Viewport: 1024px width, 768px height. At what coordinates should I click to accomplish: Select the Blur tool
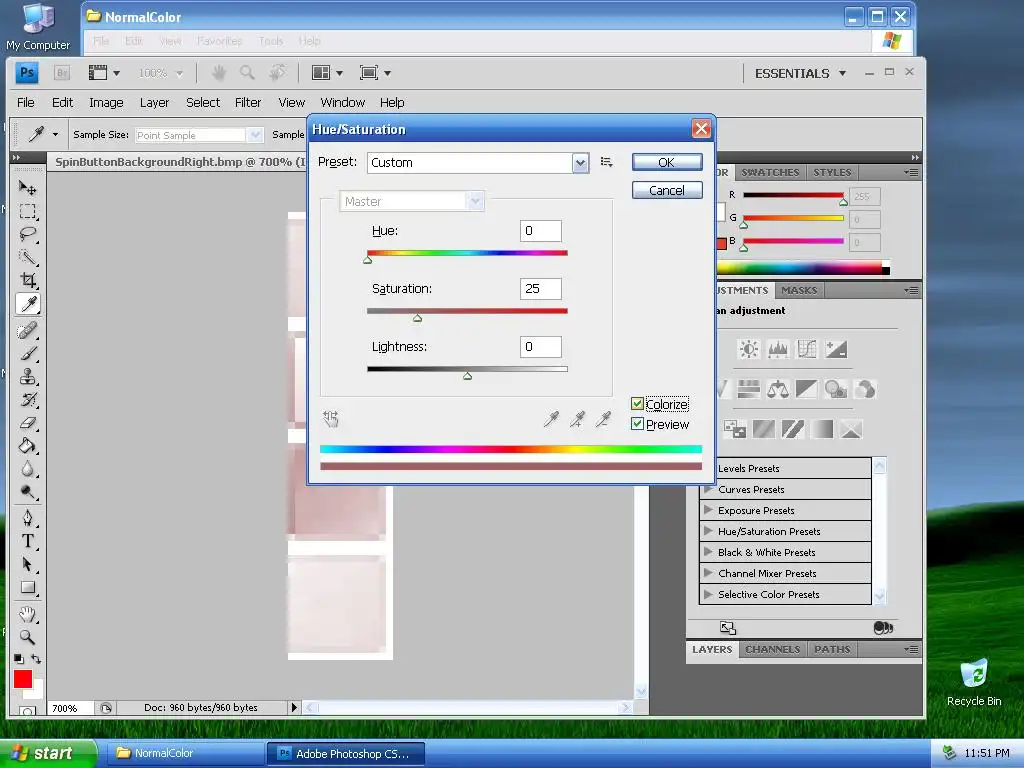(x=27, y=469)
